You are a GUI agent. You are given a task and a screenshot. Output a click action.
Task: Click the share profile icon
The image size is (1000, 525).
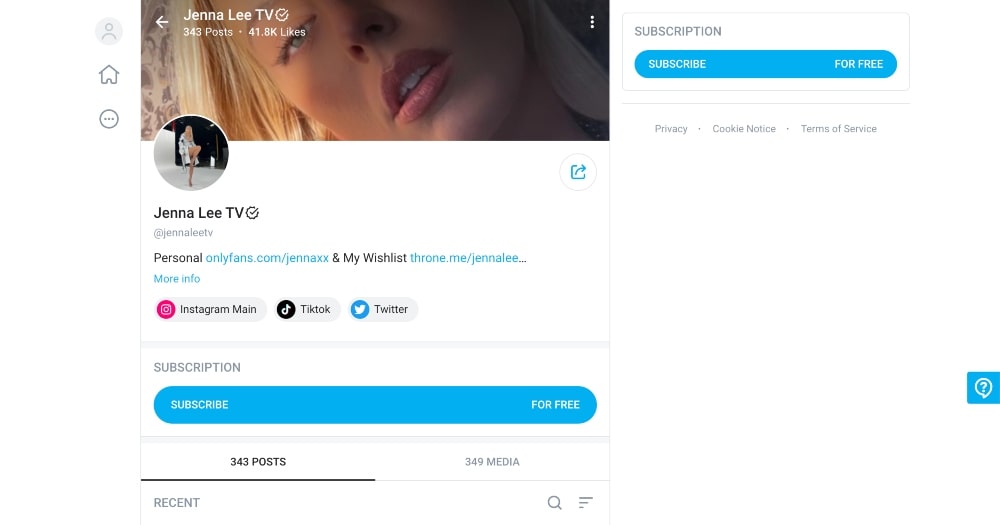coord(578,172)
